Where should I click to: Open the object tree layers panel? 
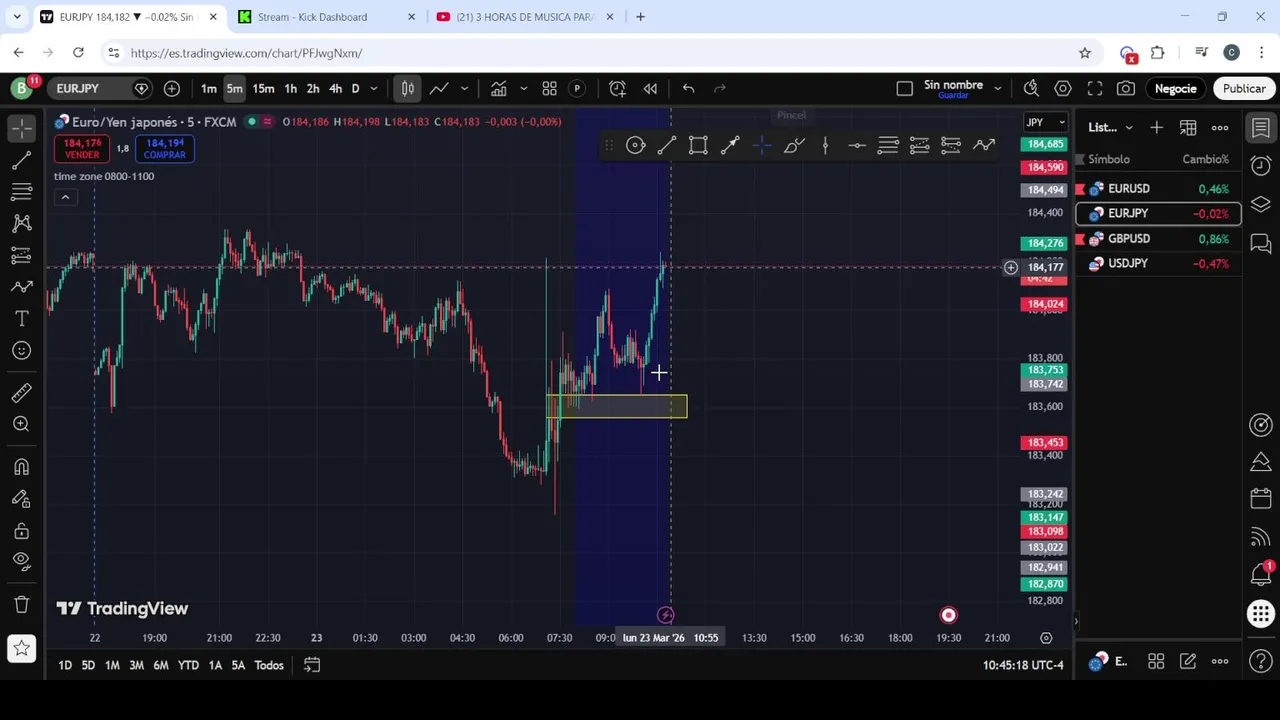(x=1261, y=205)
